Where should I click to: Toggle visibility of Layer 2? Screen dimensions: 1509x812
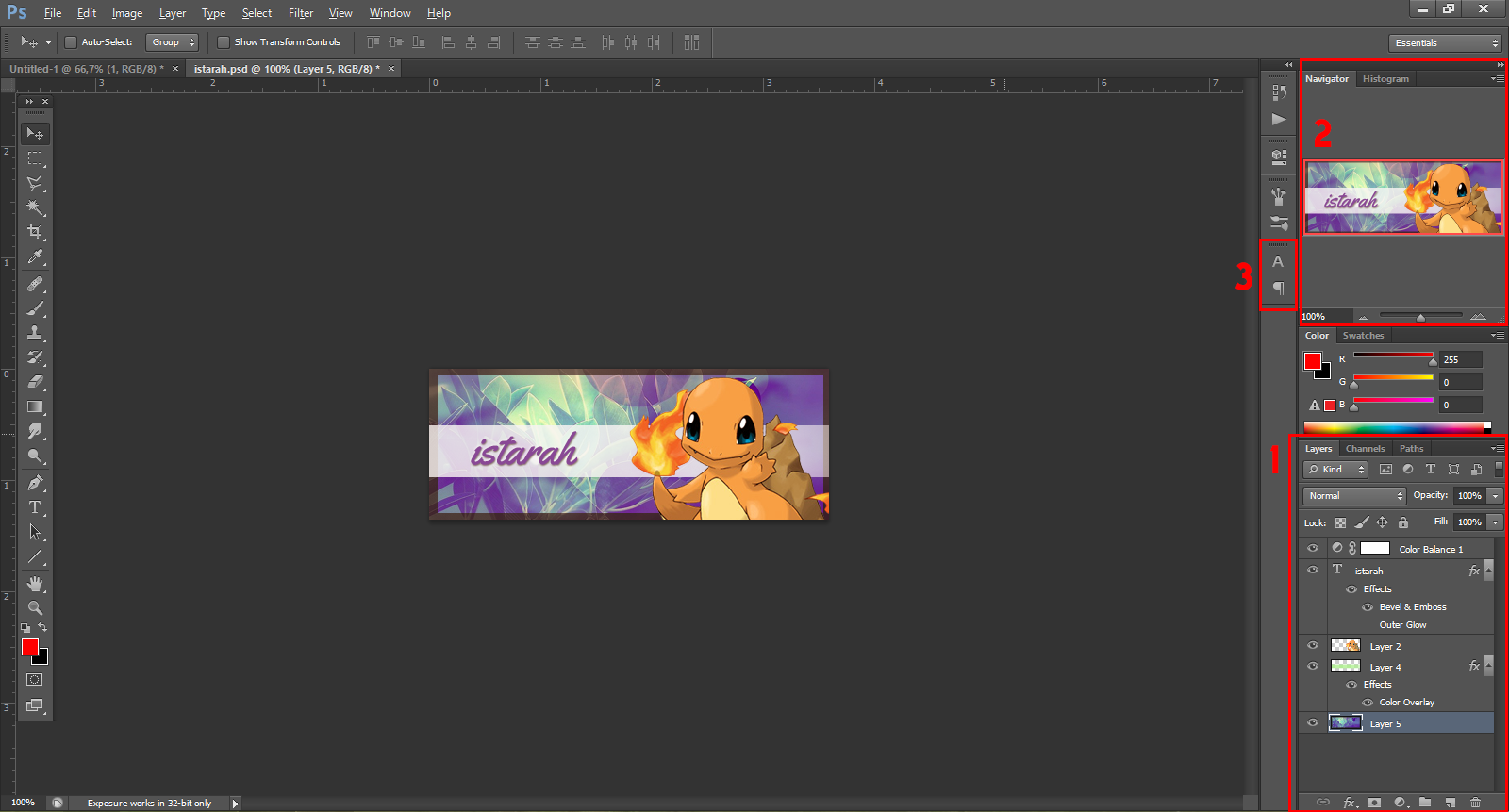point(1312,646)
